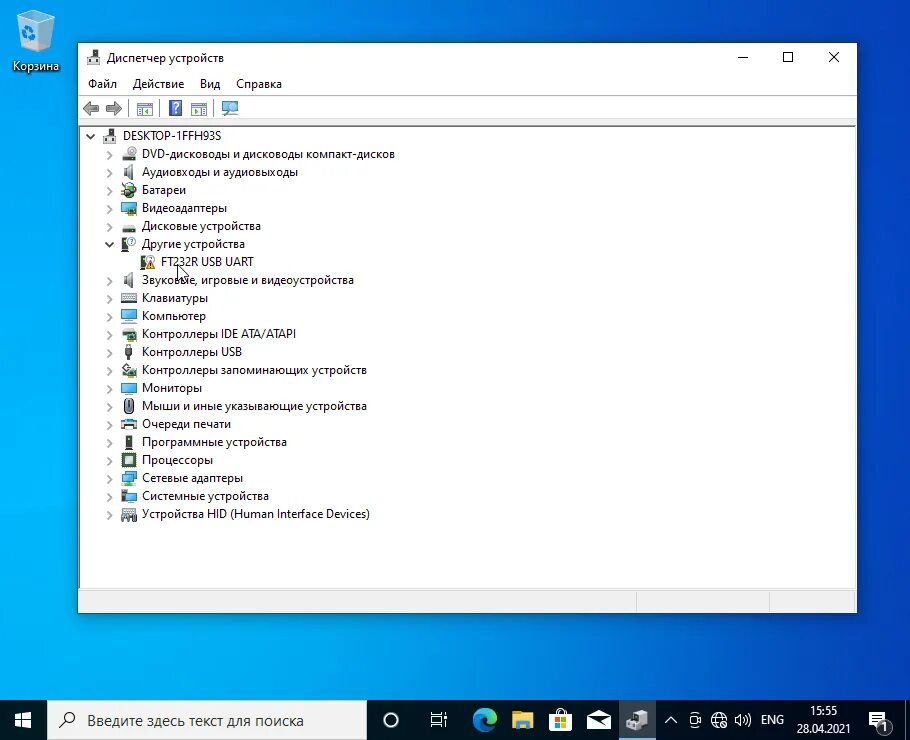Show or hide console tree toolbar icon

145,109
